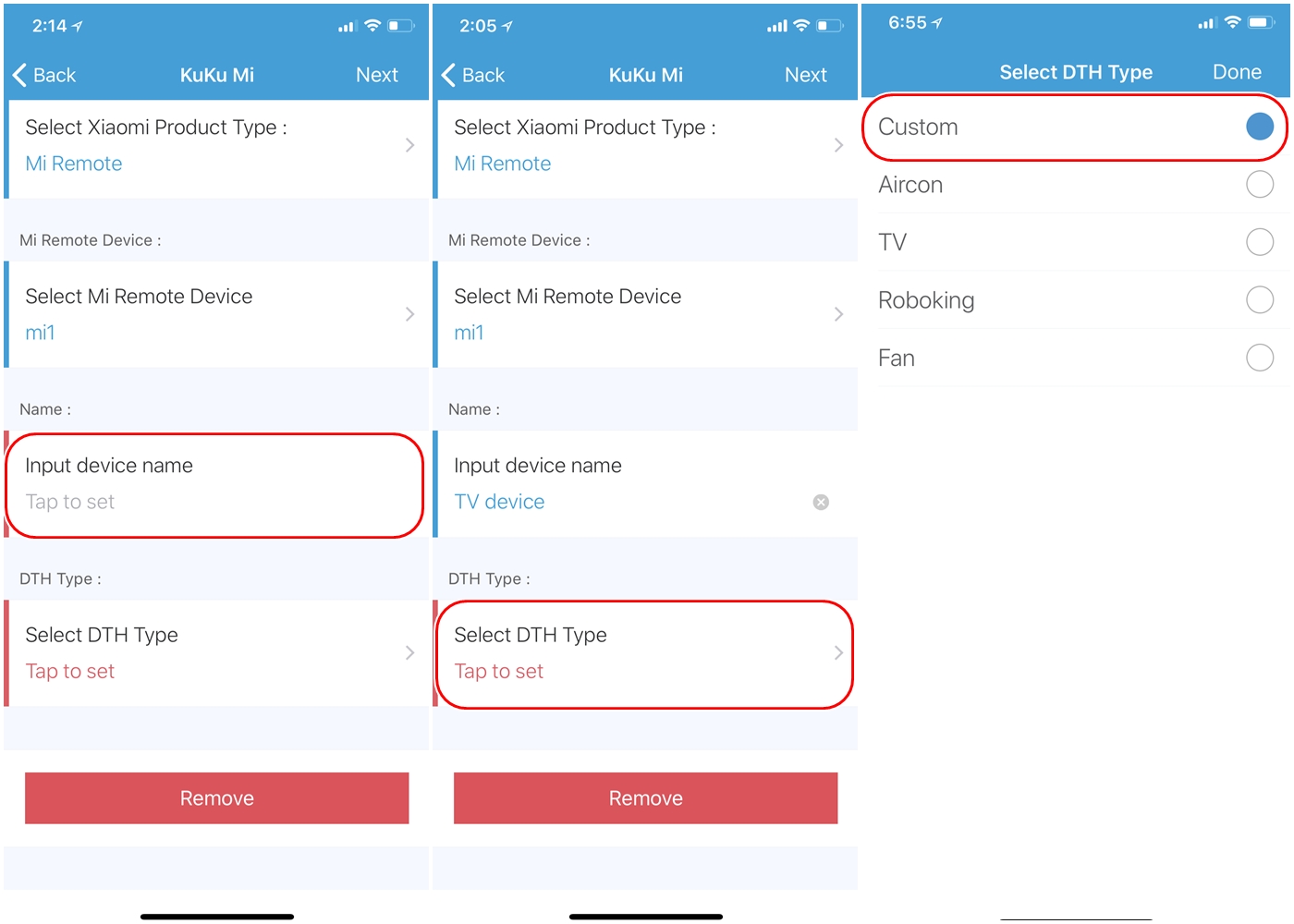This screenshot has width=1294, height=924.
Task: Tap location arrow next to 2:14 time
Action: [78, 27]
